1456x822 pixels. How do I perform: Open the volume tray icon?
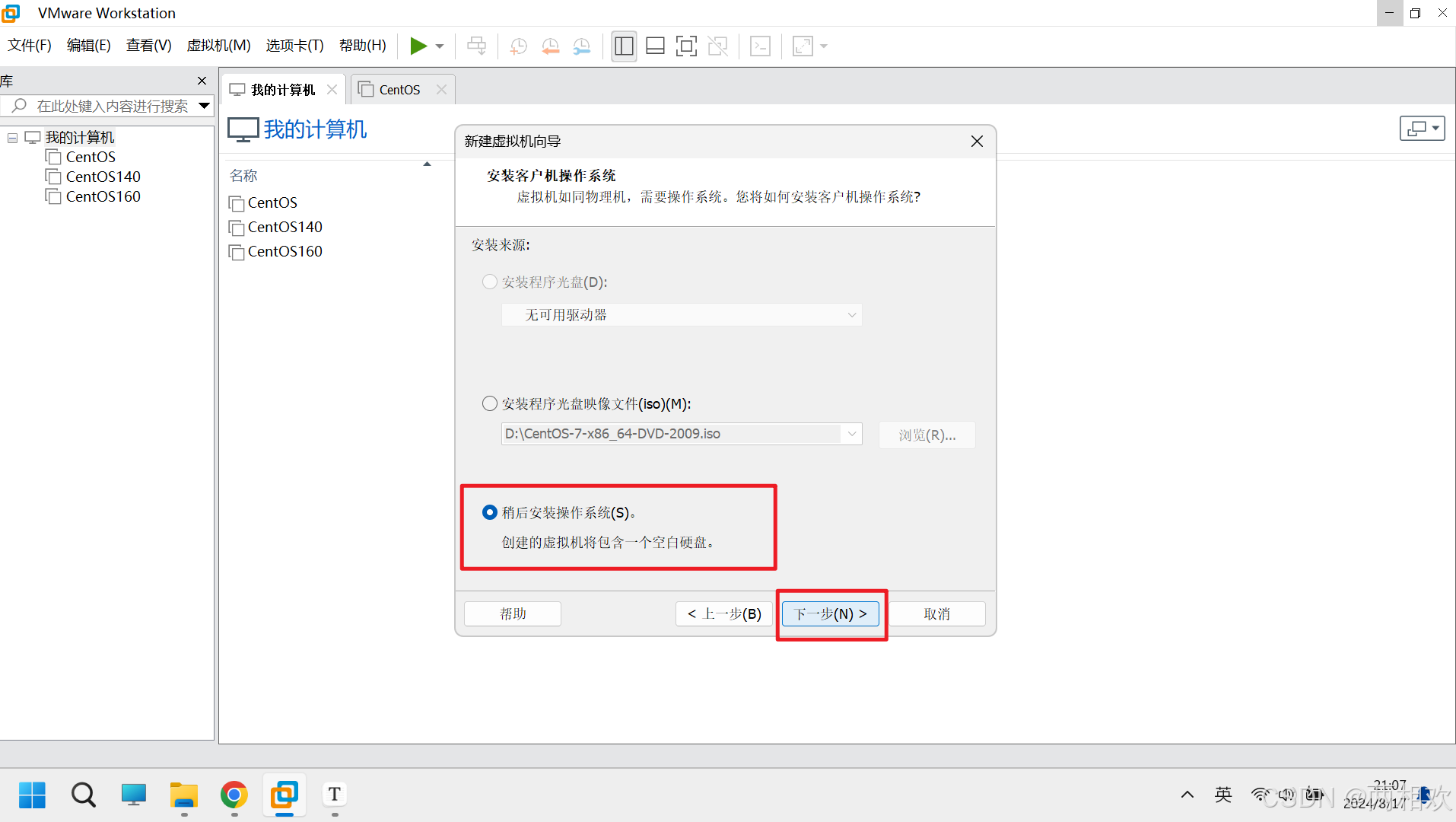point(1286,795)
